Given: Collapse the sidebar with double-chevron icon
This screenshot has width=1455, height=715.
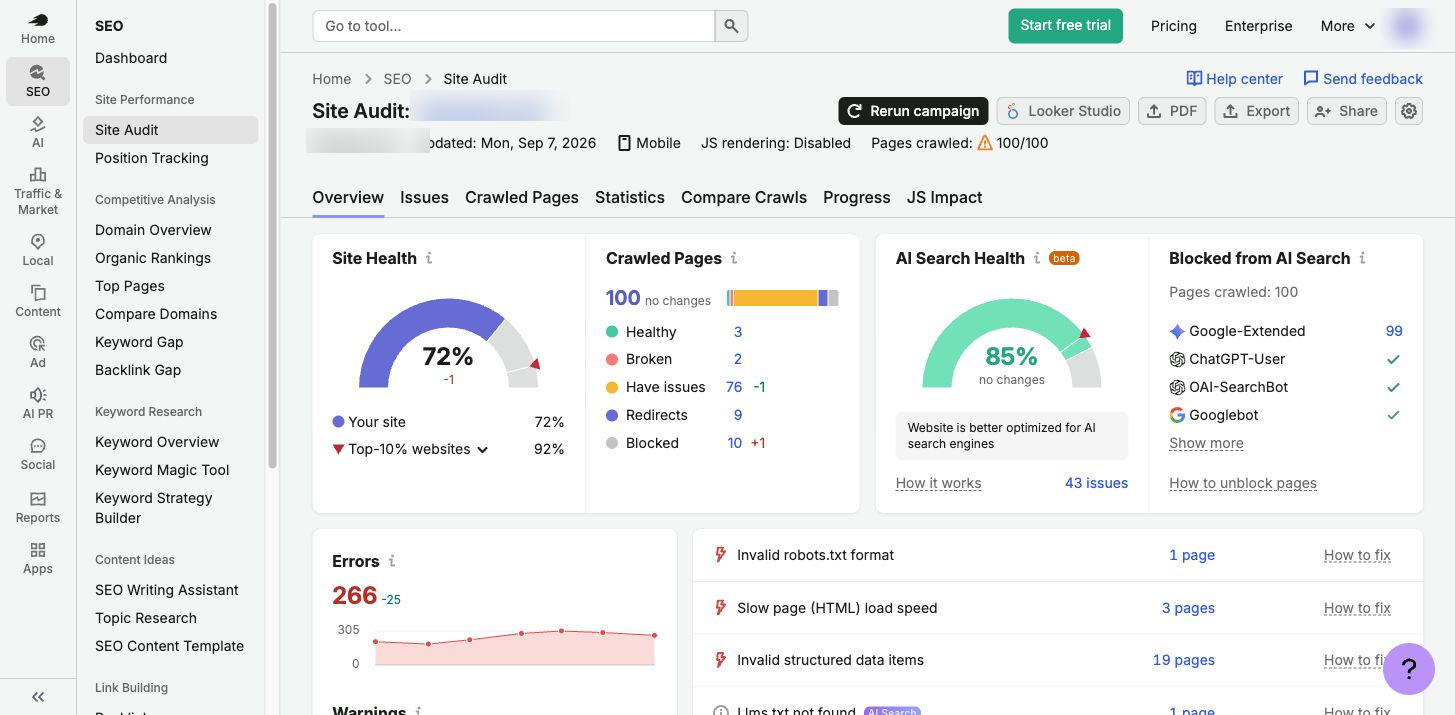Looking at the screenshot, I should click(38, 697).
